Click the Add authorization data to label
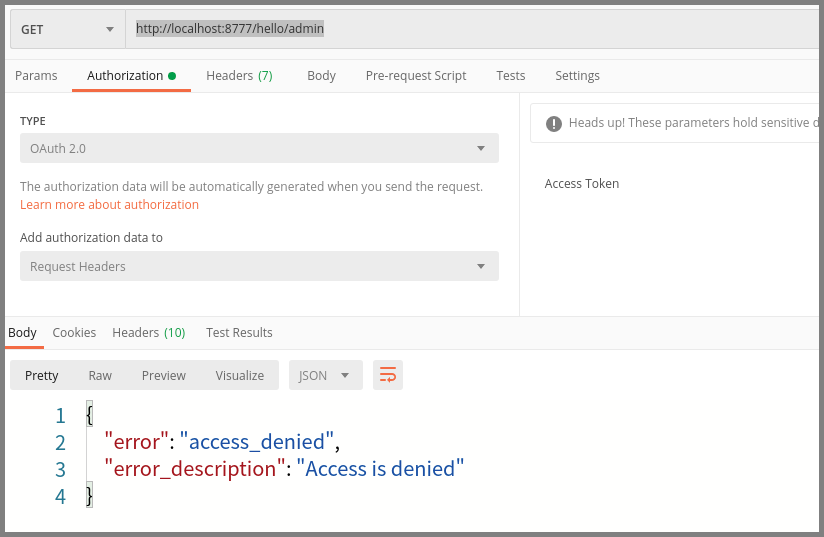 pyautogui.click(x=91, y=237)
